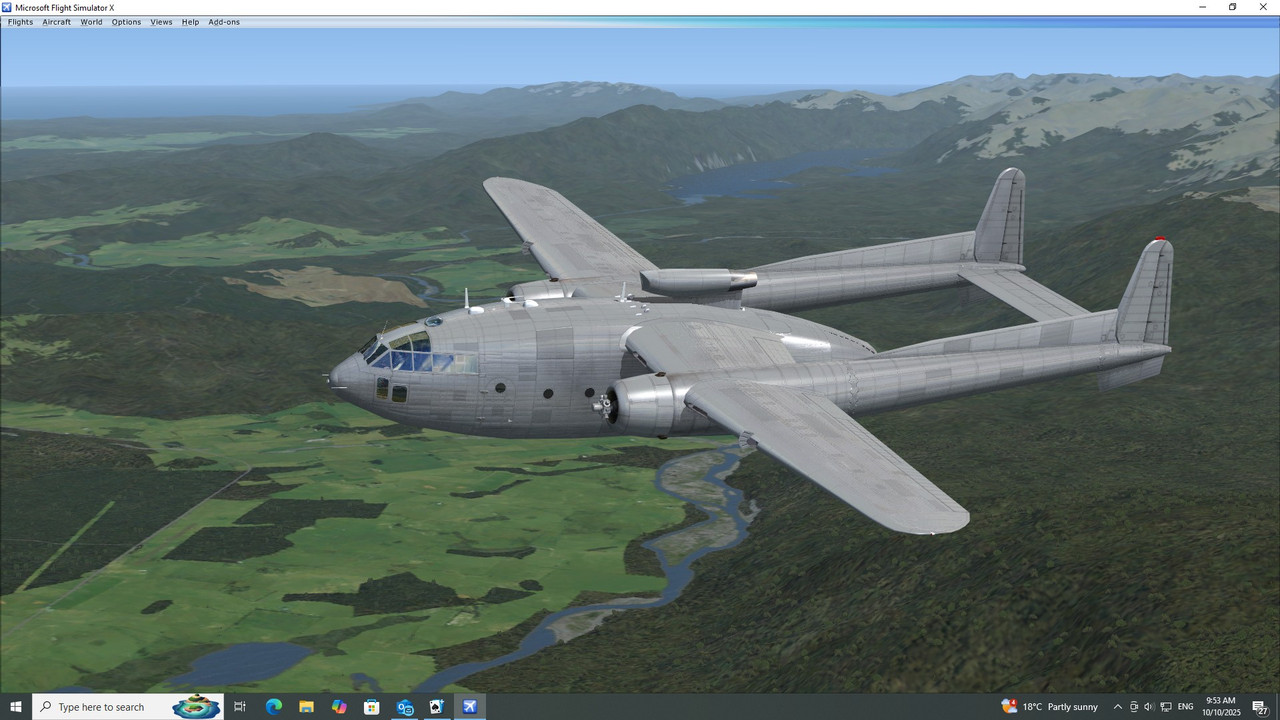1280x720 pixels.
Task: Open the Options menu
Action: pos(126,22)
